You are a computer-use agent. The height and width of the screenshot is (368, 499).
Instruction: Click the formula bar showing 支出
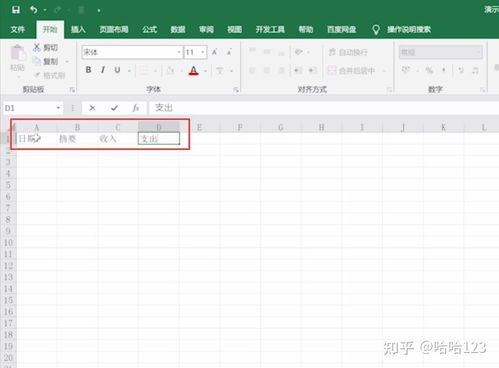[323, 108]
